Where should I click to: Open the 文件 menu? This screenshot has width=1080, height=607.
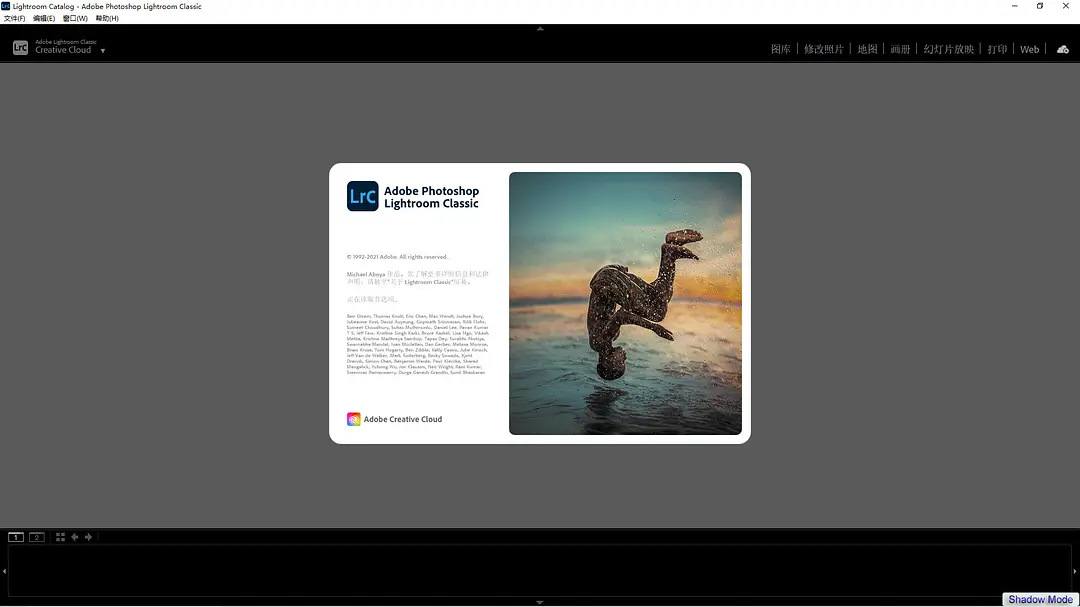click(13, 17)
